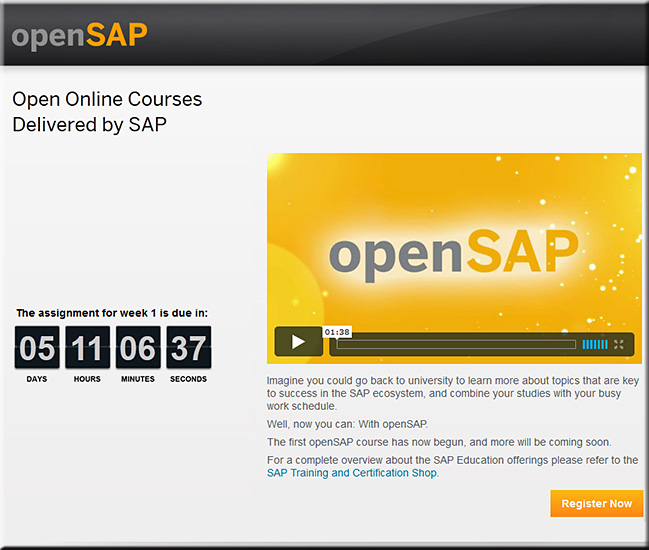Click the countdown hours value 11
Screen dimensions: 649x550
tap(87, 347)
